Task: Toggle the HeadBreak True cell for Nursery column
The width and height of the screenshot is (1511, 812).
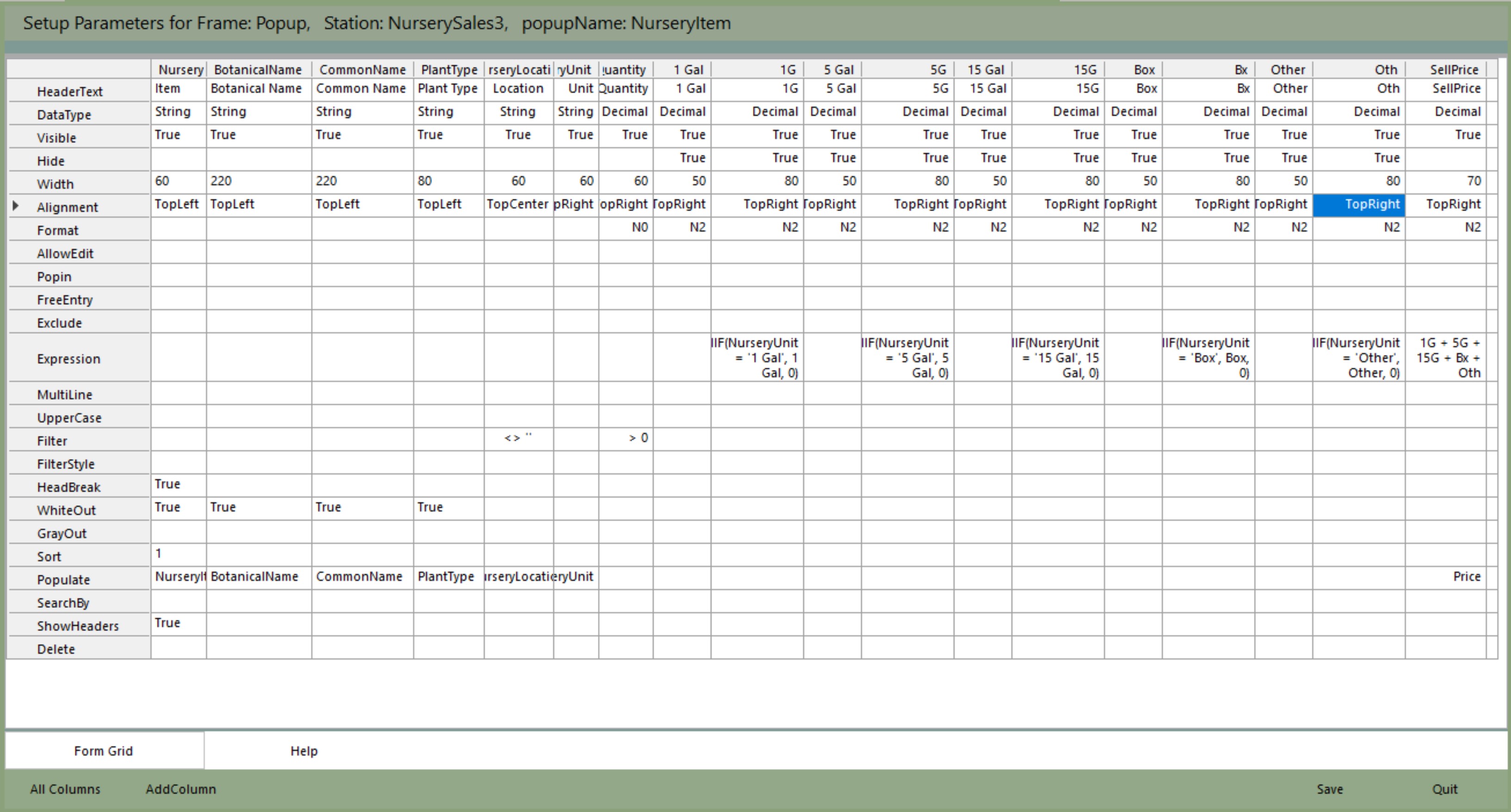Action: coord(178,484)
